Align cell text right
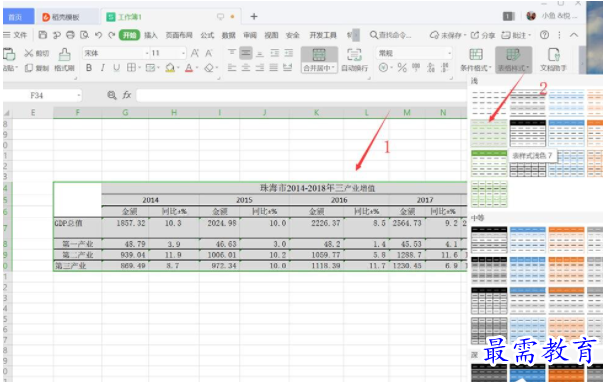The image size is (605, 382). point(260,68)
